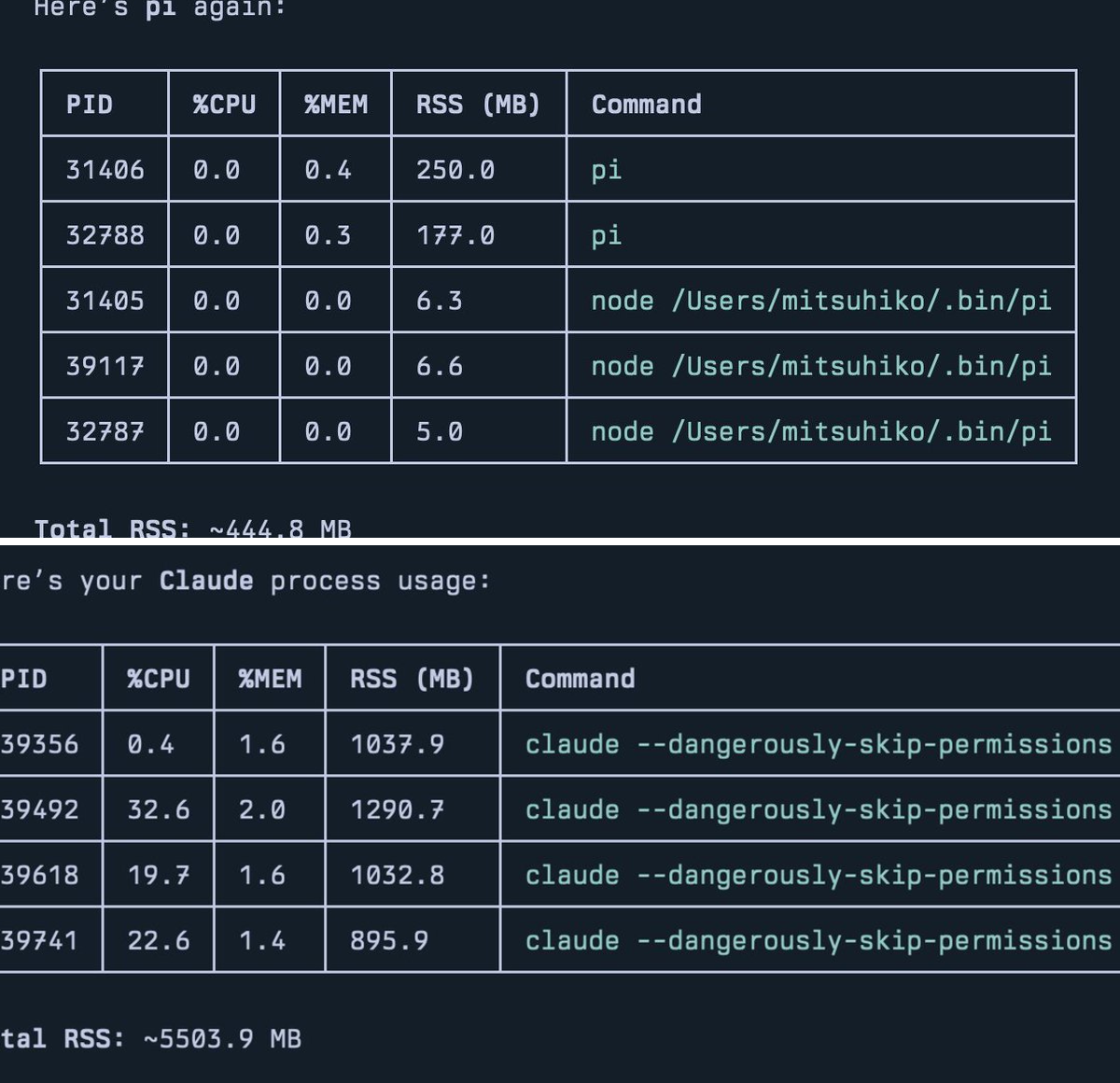Viewport: 1120px width, 1083px height.
Task: Click the claude command in row 39356
Action: click(x=819, y=744)
